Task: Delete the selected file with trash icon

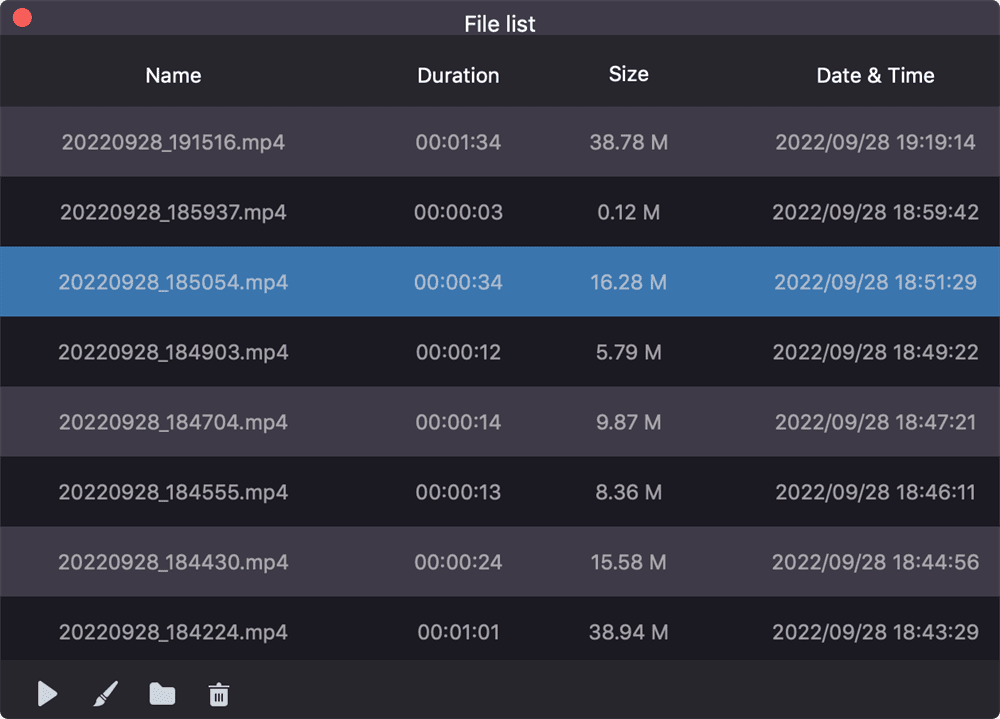Action: pyautogui.click(x=219, y=693)
